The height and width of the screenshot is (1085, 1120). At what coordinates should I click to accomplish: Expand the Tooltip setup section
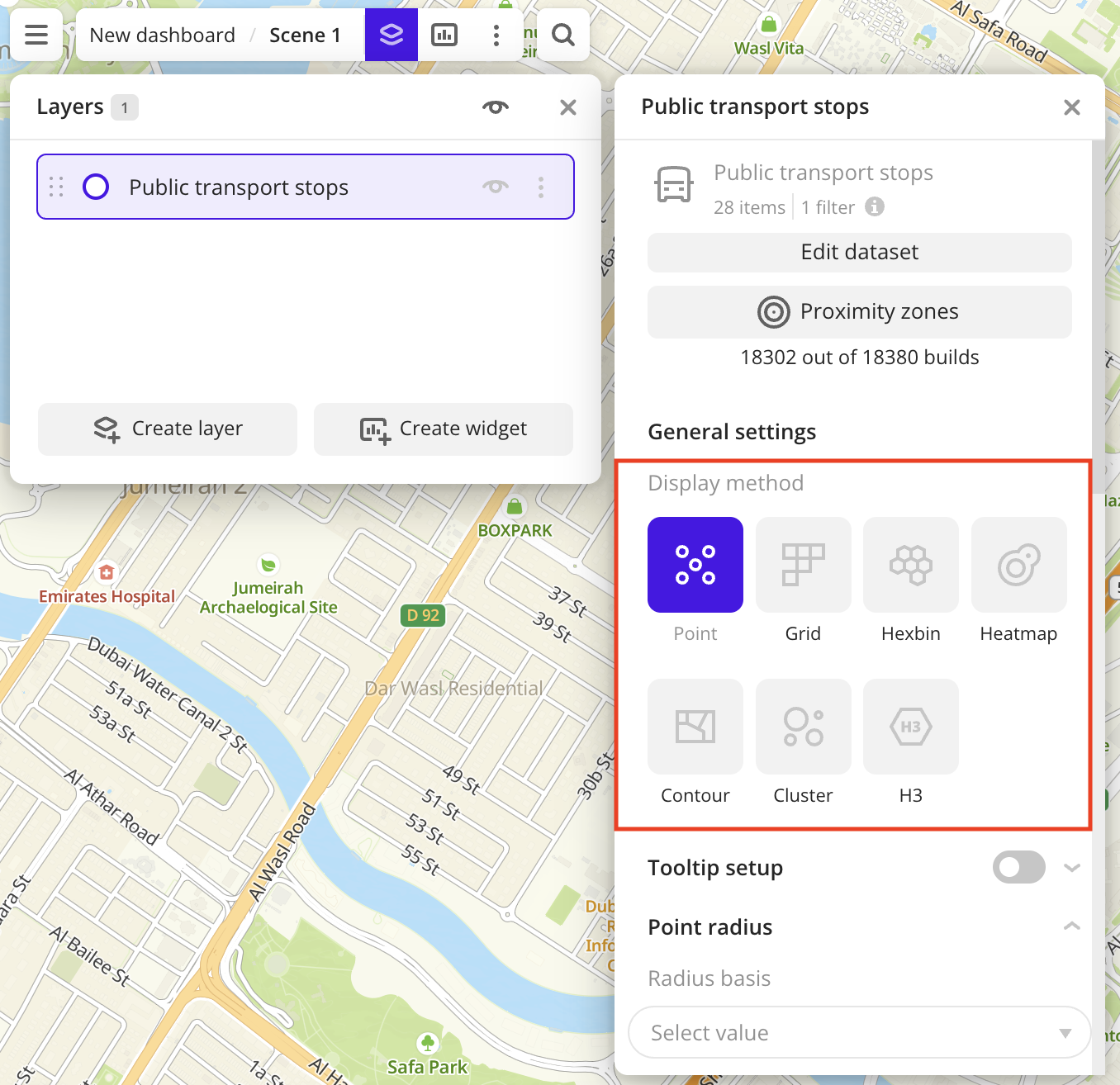(1071, 868)
